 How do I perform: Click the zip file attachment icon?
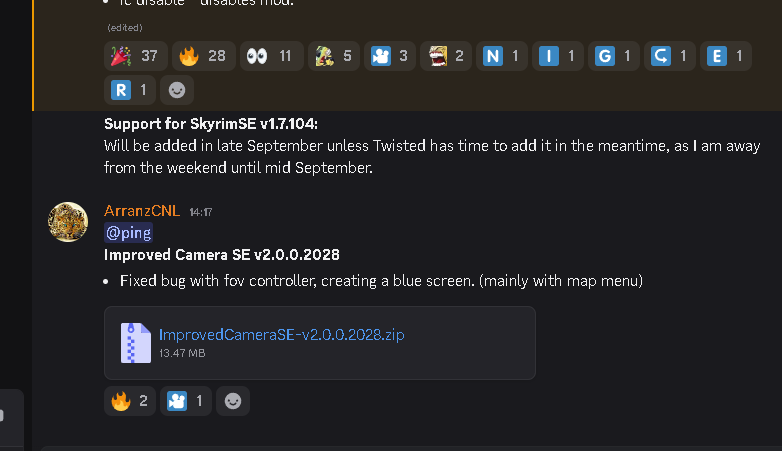pyautogui.click(x=136, y=343)
